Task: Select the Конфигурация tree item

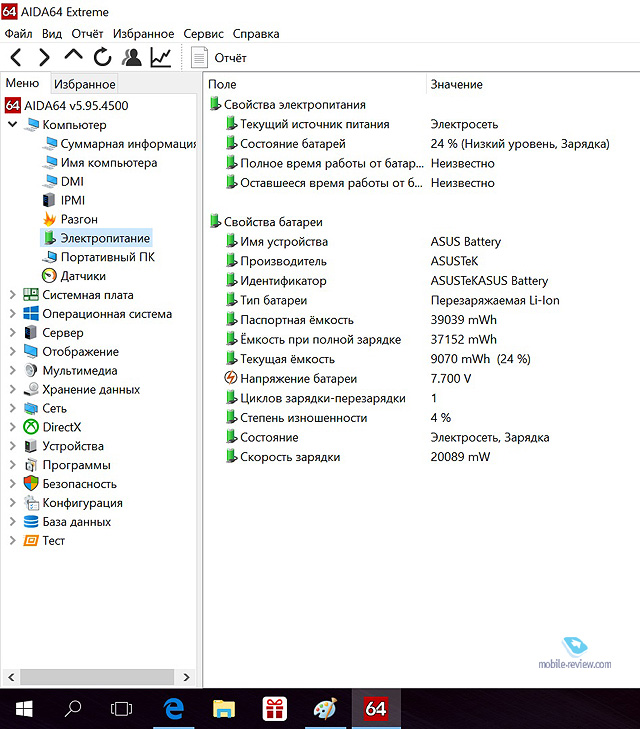Action: click(83, 503)
